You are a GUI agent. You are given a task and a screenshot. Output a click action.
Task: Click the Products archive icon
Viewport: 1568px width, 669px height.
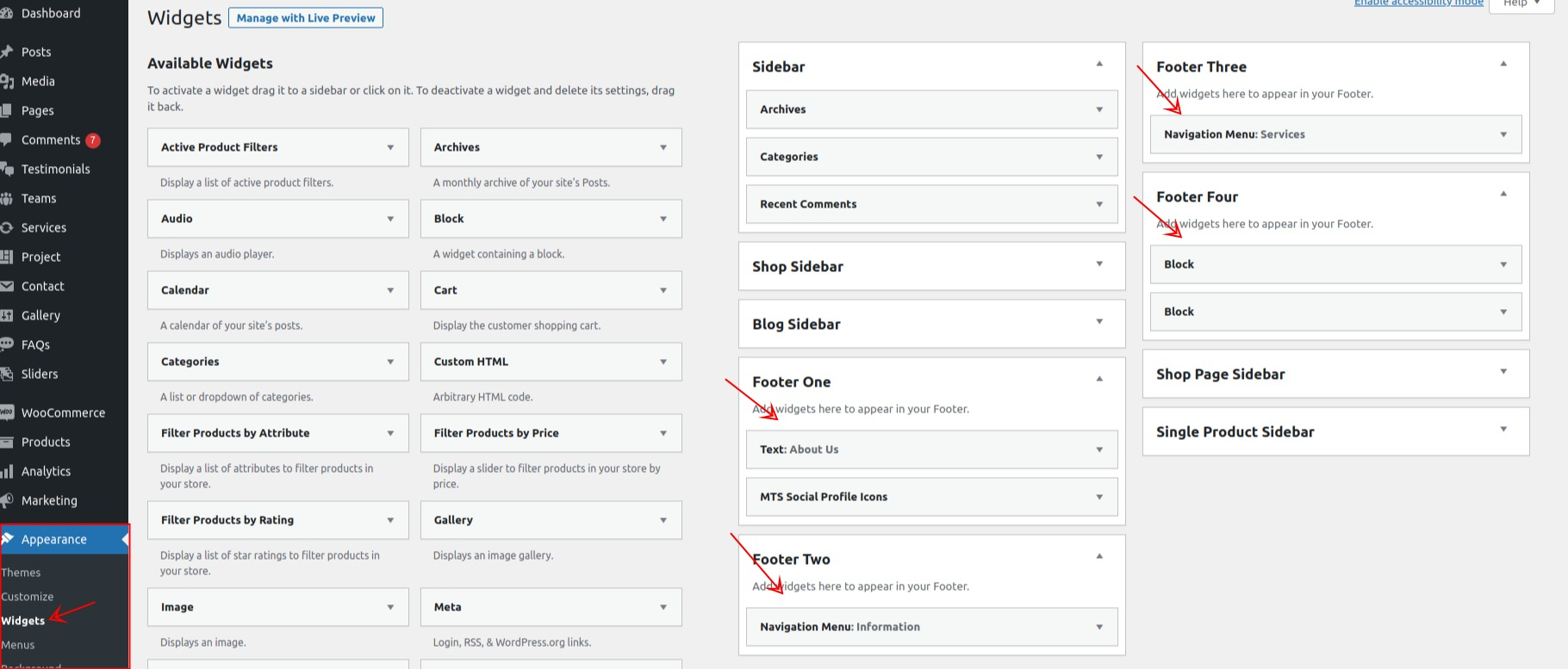(7, 442)
